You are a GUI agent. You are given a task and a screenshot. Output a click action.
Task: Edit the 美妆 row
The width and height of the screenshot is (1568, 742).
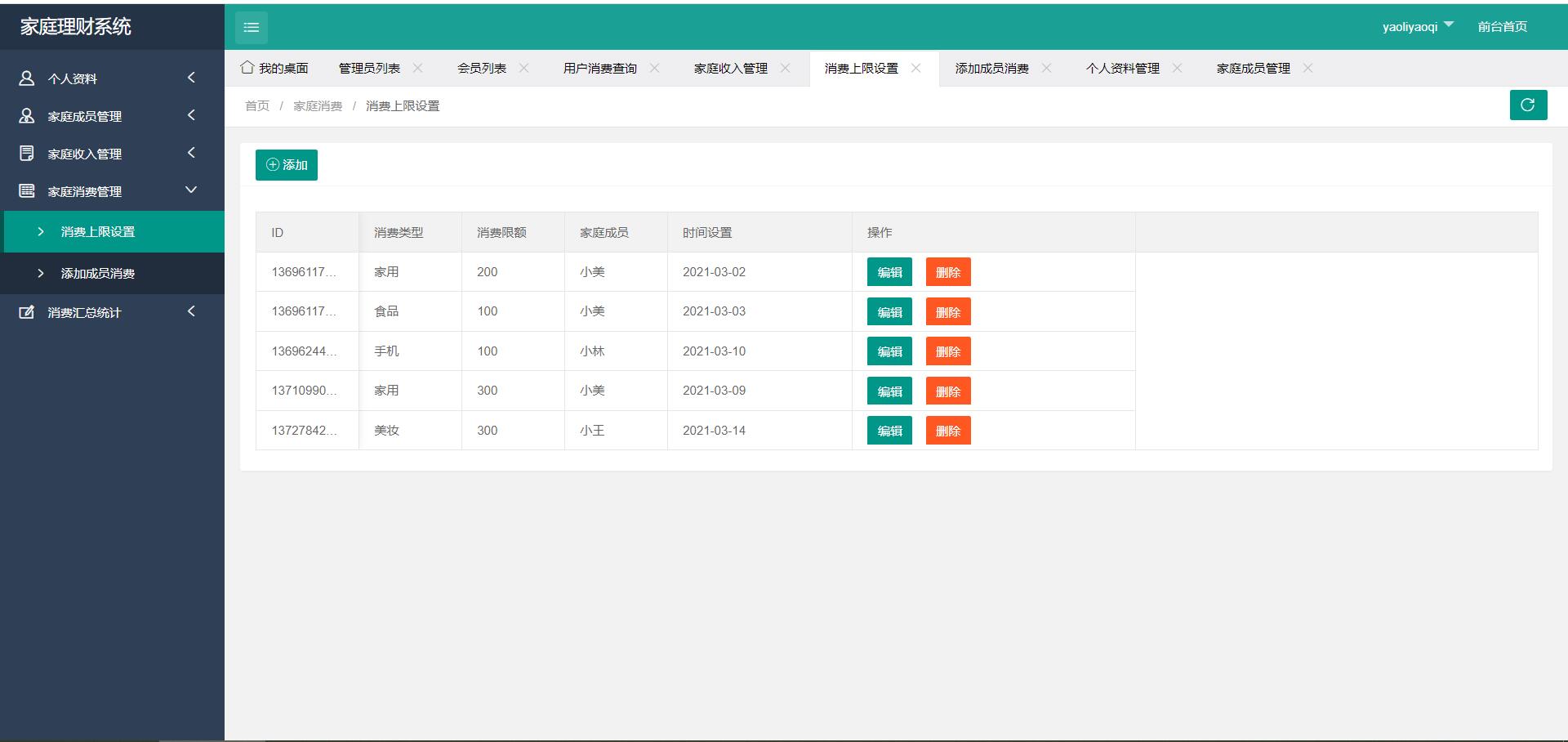(889, 431)
